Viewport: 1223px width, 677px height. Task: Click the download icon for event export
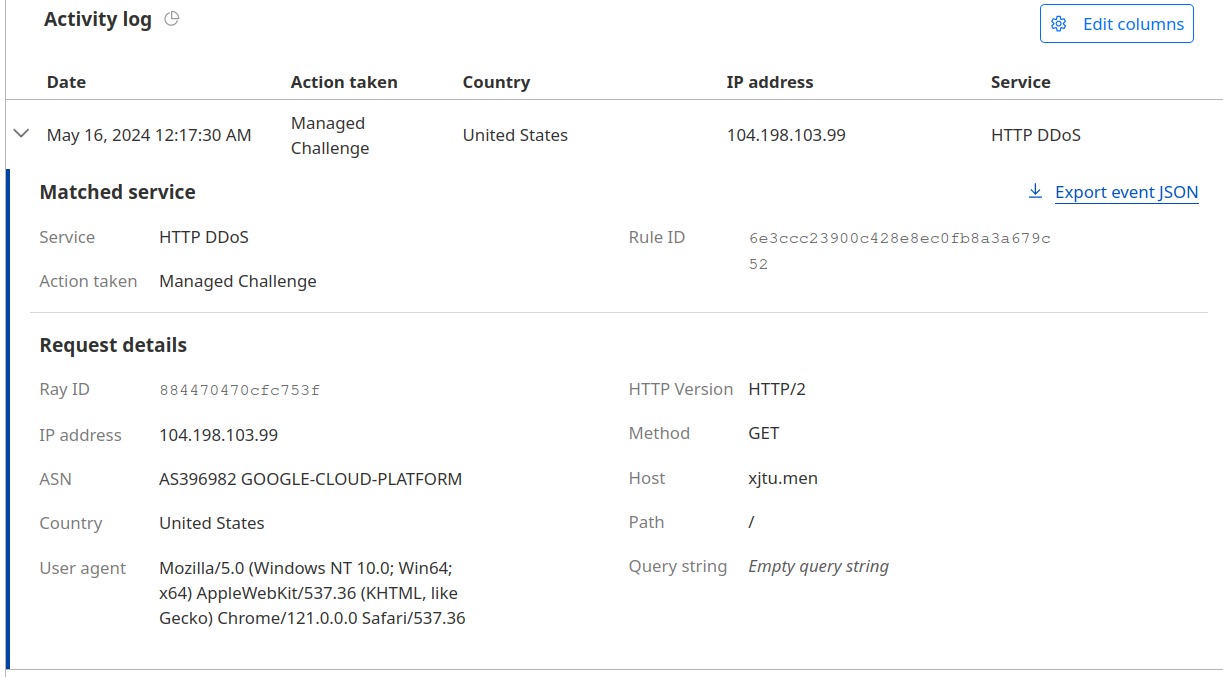pyautogui.click(x=1035, y=191)
